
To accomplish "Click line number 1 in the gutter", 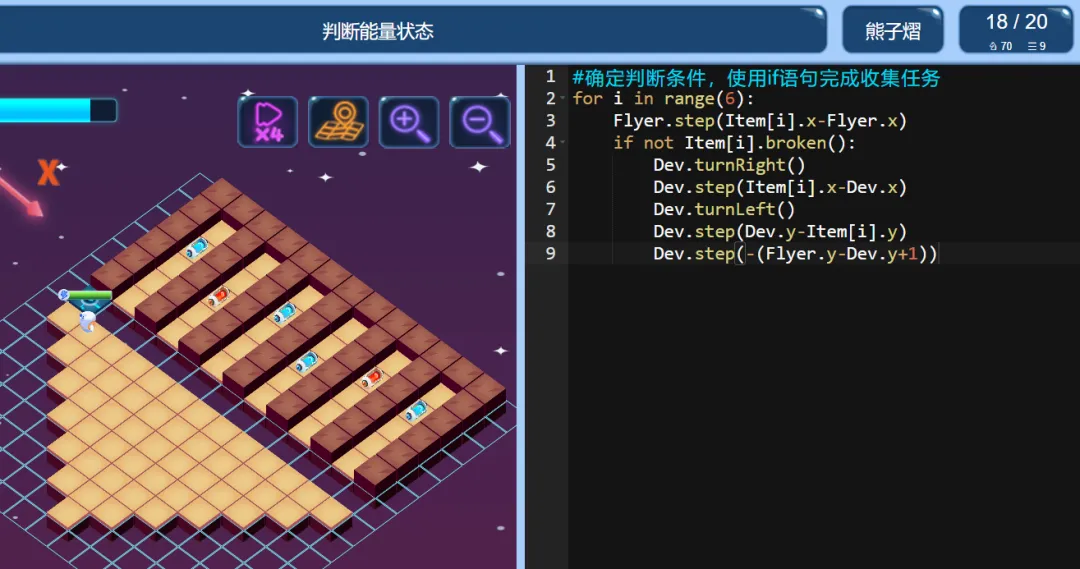I will click(550, 76).
